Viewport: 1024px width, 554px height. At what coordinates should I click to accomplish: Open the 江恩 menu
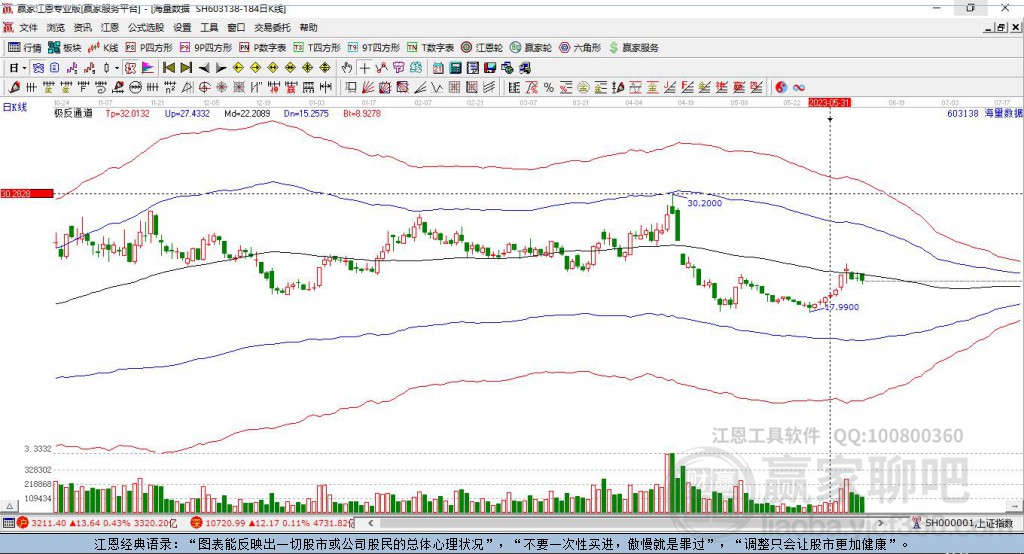pyautogui.click(x=110, y=27)
